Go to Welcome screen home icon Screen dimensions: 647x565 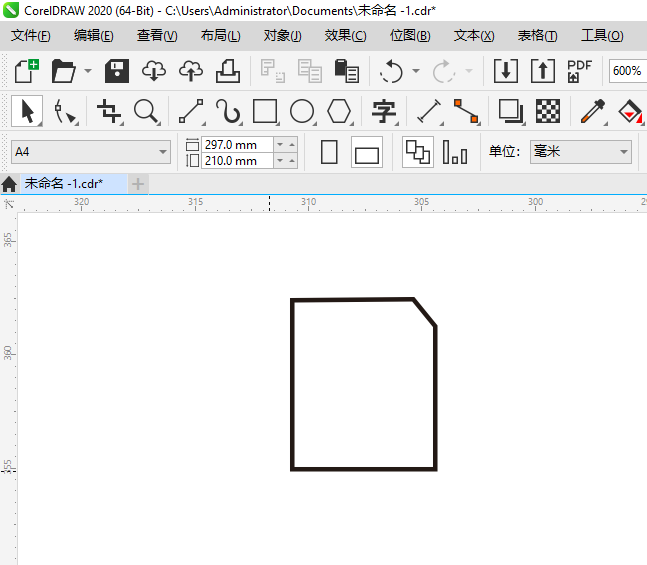tap(9, 184)
